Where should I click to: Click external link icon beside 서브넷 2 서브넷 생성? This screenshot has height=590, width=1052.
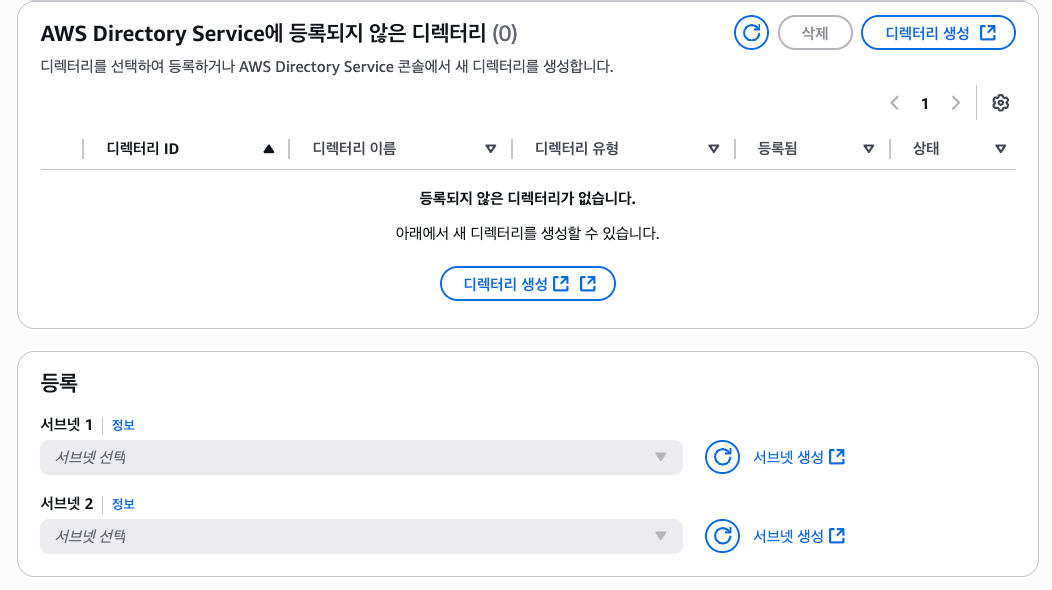click(x=837, y=536)
